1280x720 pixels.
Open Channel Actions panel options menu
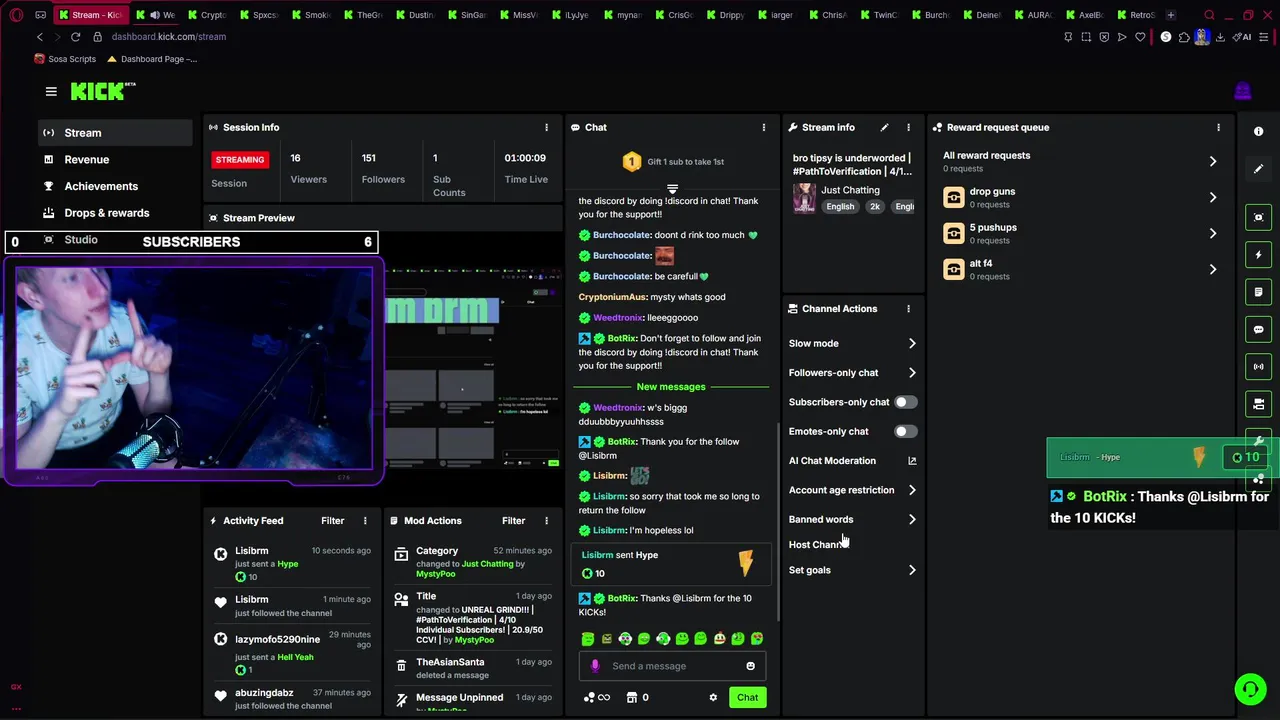[908, 309]
